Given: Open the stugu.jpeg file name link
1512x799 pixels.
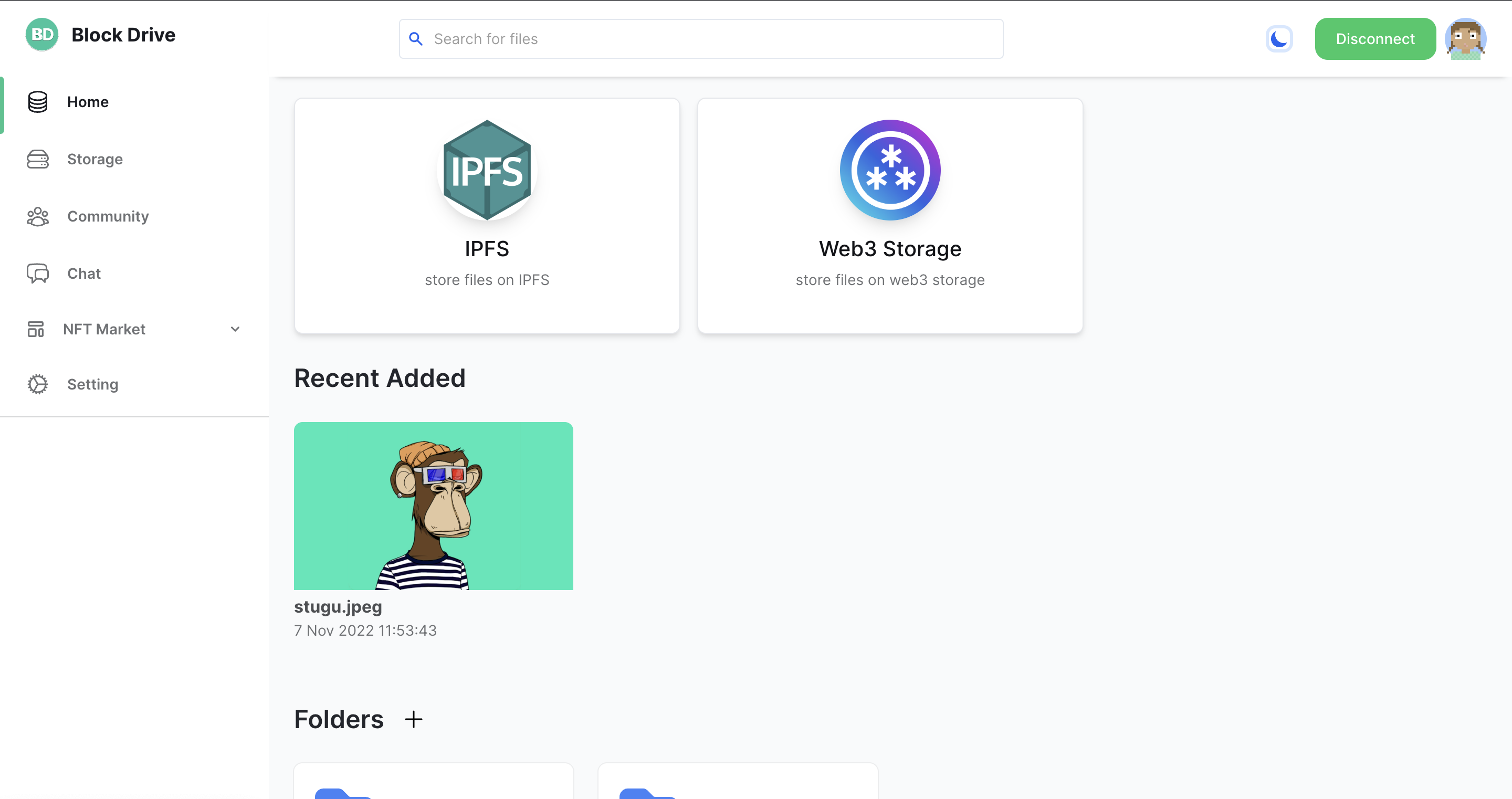Looking at the screenshot, I should (338, 606).
